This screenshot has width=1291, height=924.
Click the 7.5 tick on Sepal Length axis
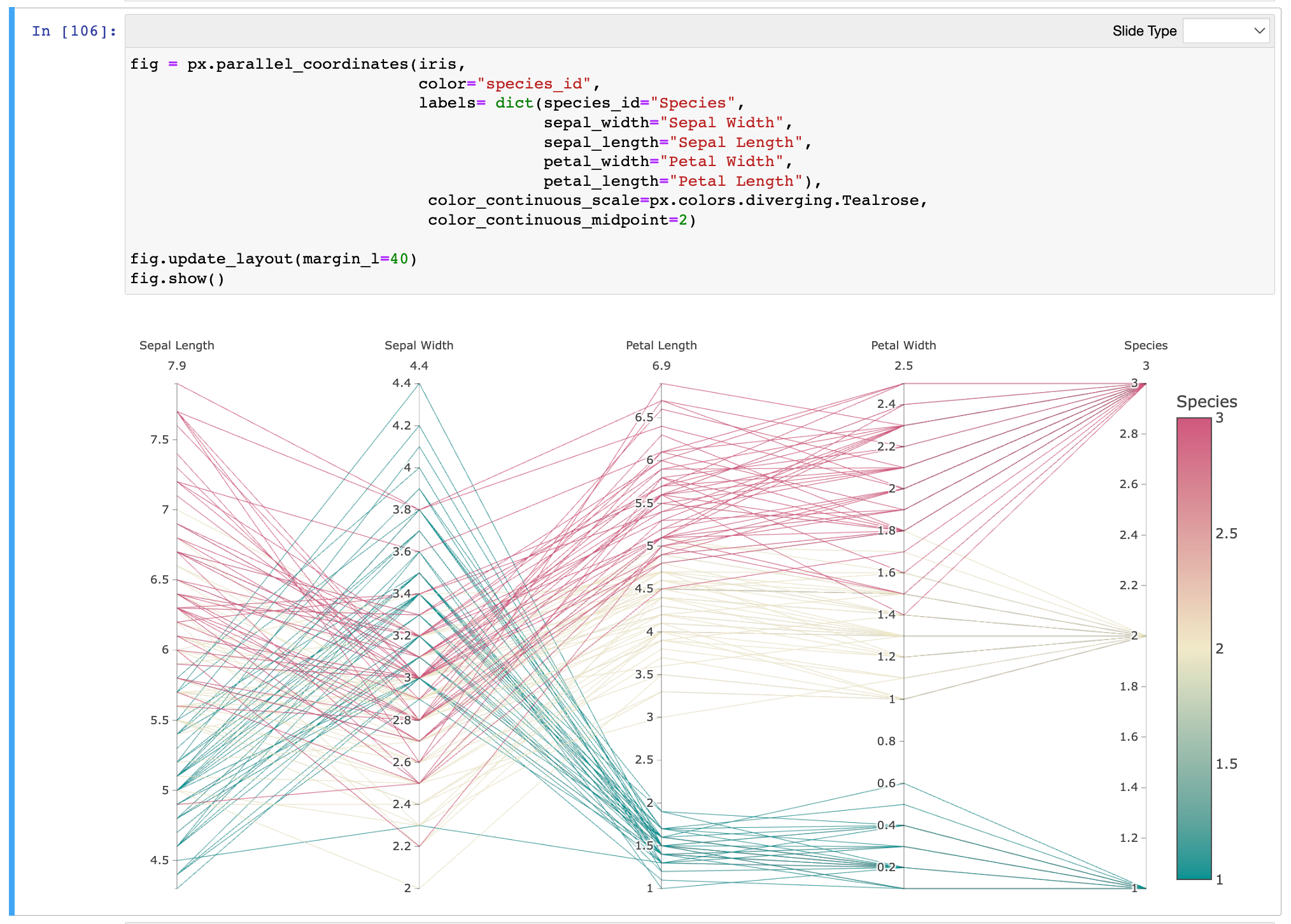pos(159,440)
